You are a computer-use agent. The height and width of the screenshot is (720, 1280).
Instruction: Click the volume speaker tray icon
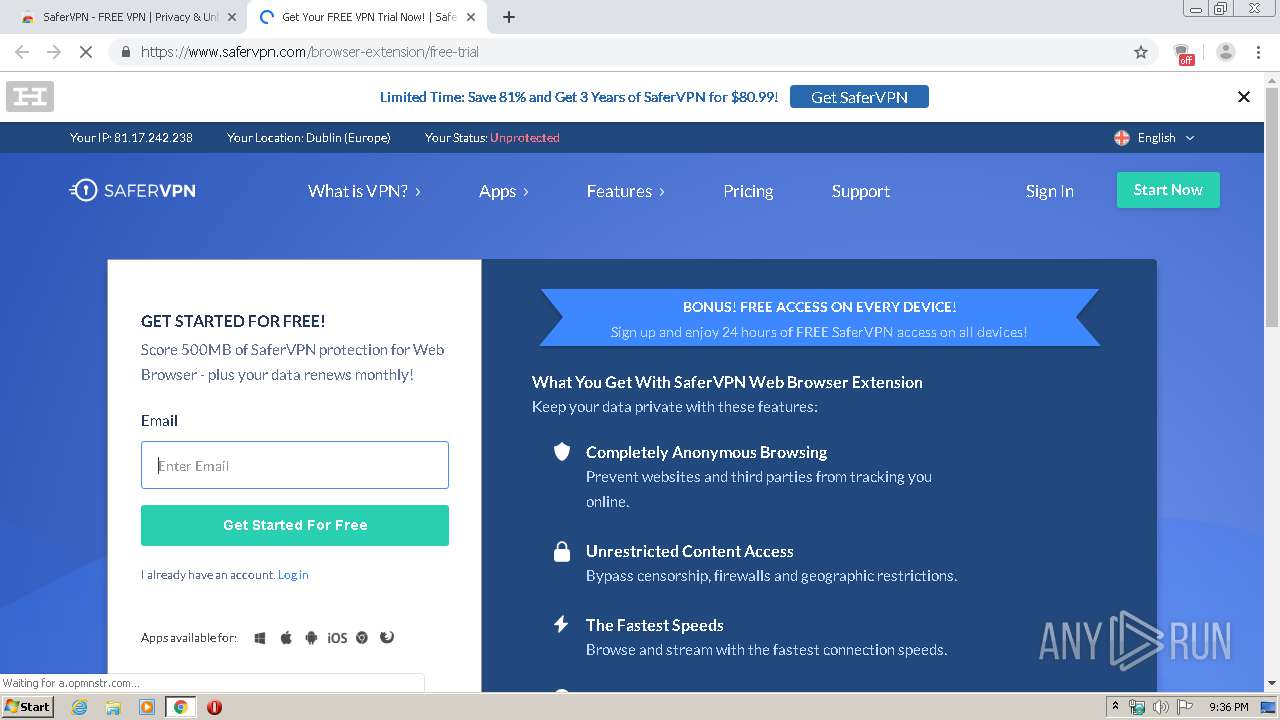click(x=1160, y=707)
